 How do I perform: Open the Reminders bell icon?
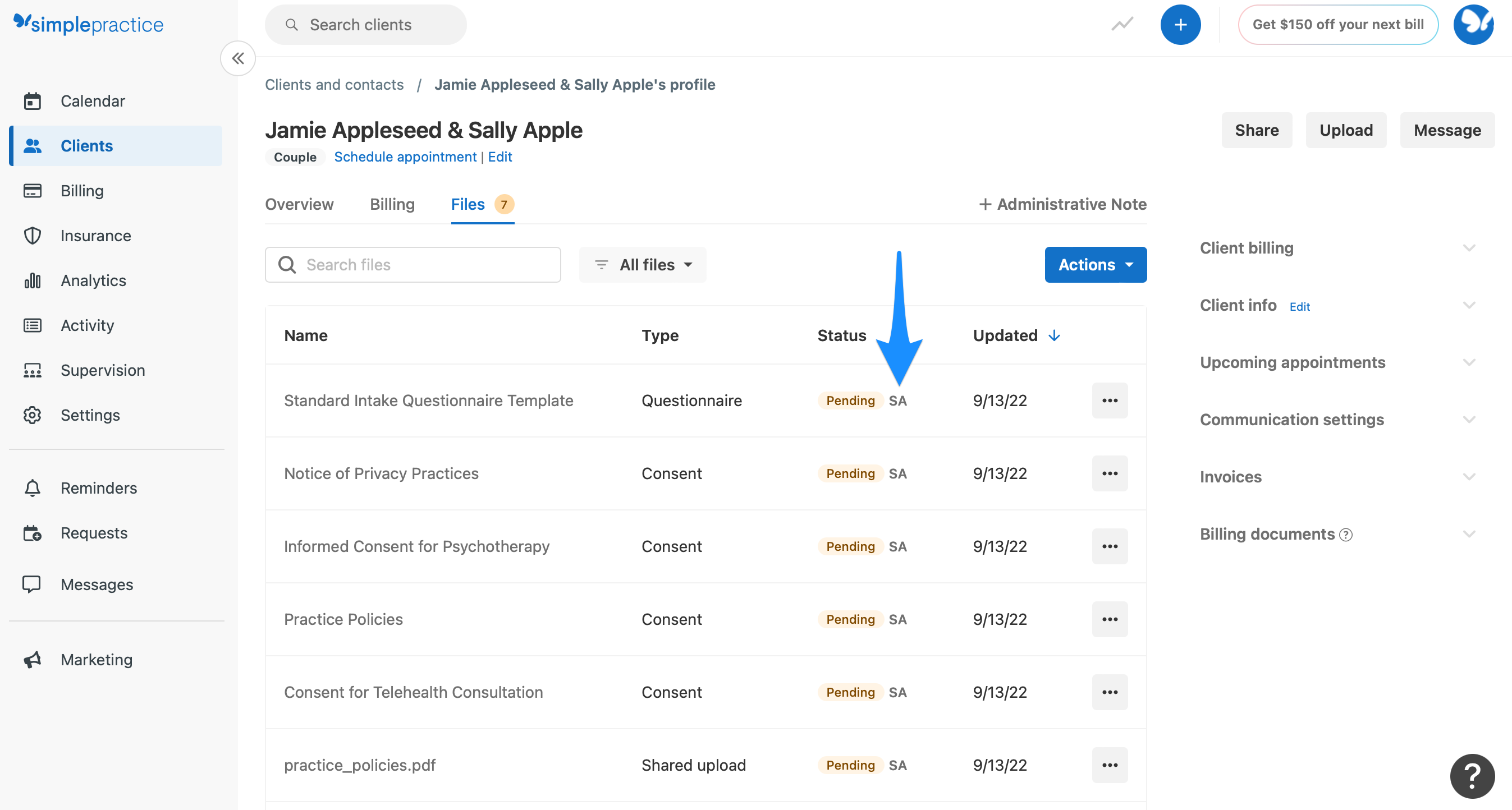(x=33, y=487)
